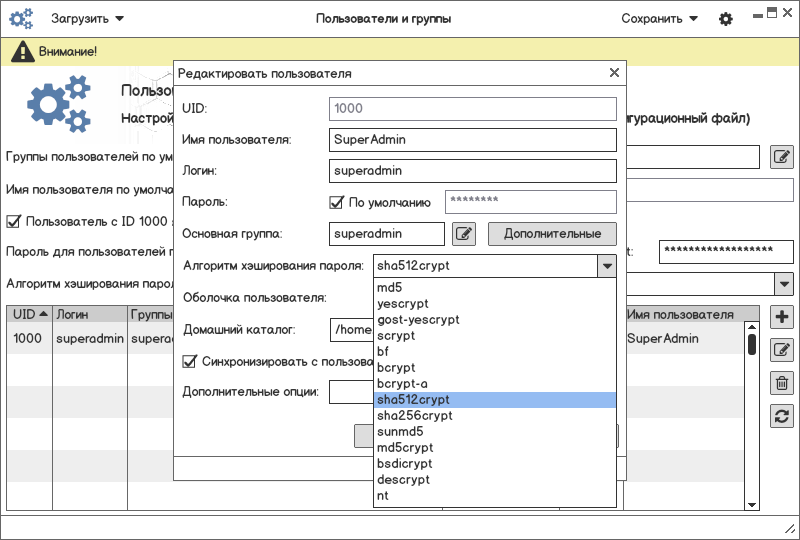Screen dimensions: 800x540
Task: Toggle the "Синхронизировать" checkbox
Action: coord(190,361)
